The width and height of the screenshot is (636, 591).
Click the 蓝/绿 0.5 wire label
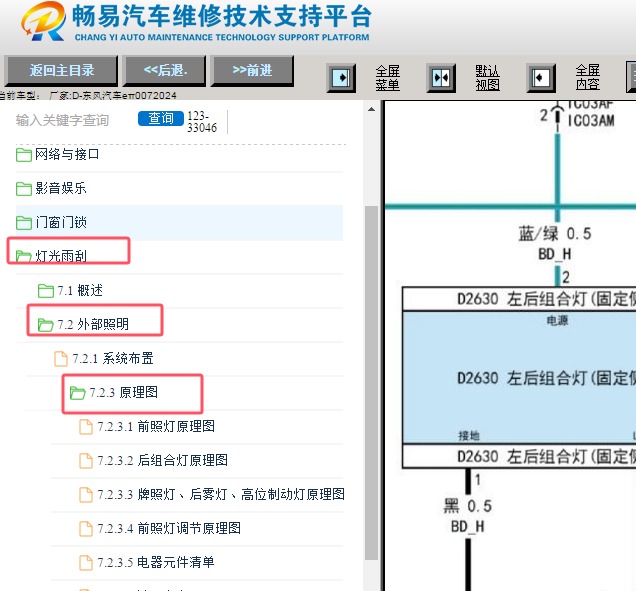pyautogui.click(x=554, y=234)
